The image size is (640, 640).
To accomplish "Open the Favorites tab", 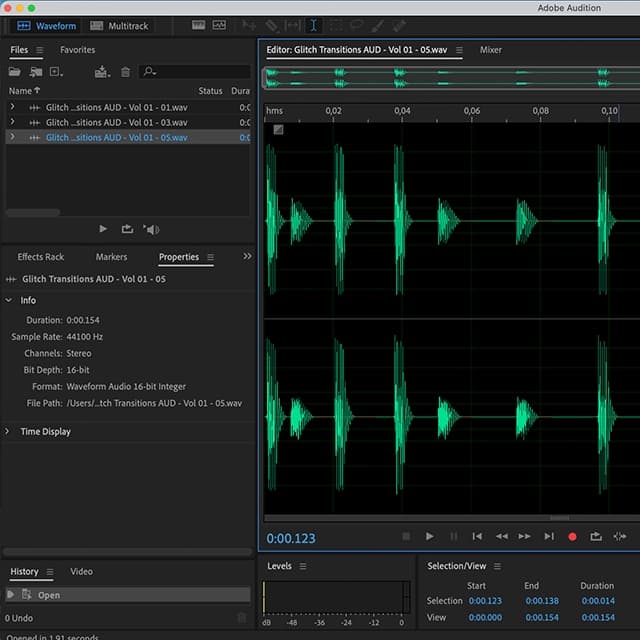I will pos(77,49).
